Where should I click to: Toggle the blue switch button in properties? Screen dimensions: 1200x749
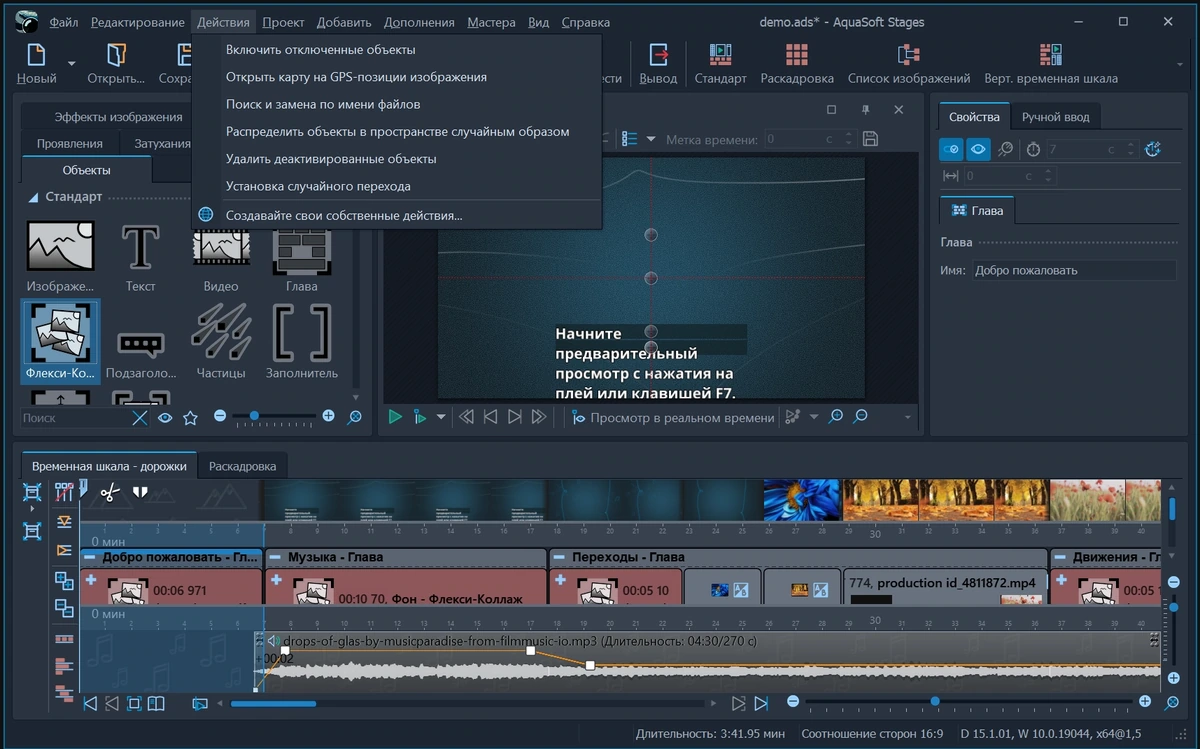click(952, 149)
